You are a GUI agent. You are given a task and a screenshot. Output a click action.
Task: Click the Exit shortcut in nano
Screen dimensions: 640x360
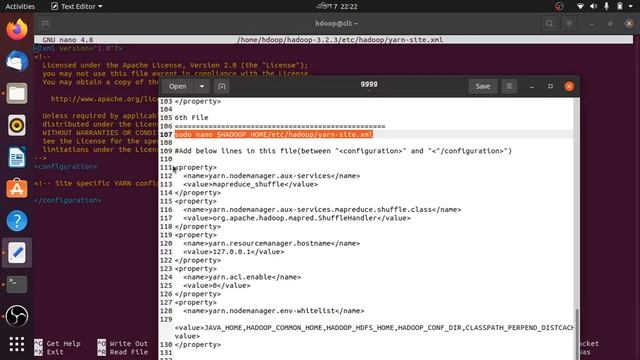pos(49,352)
